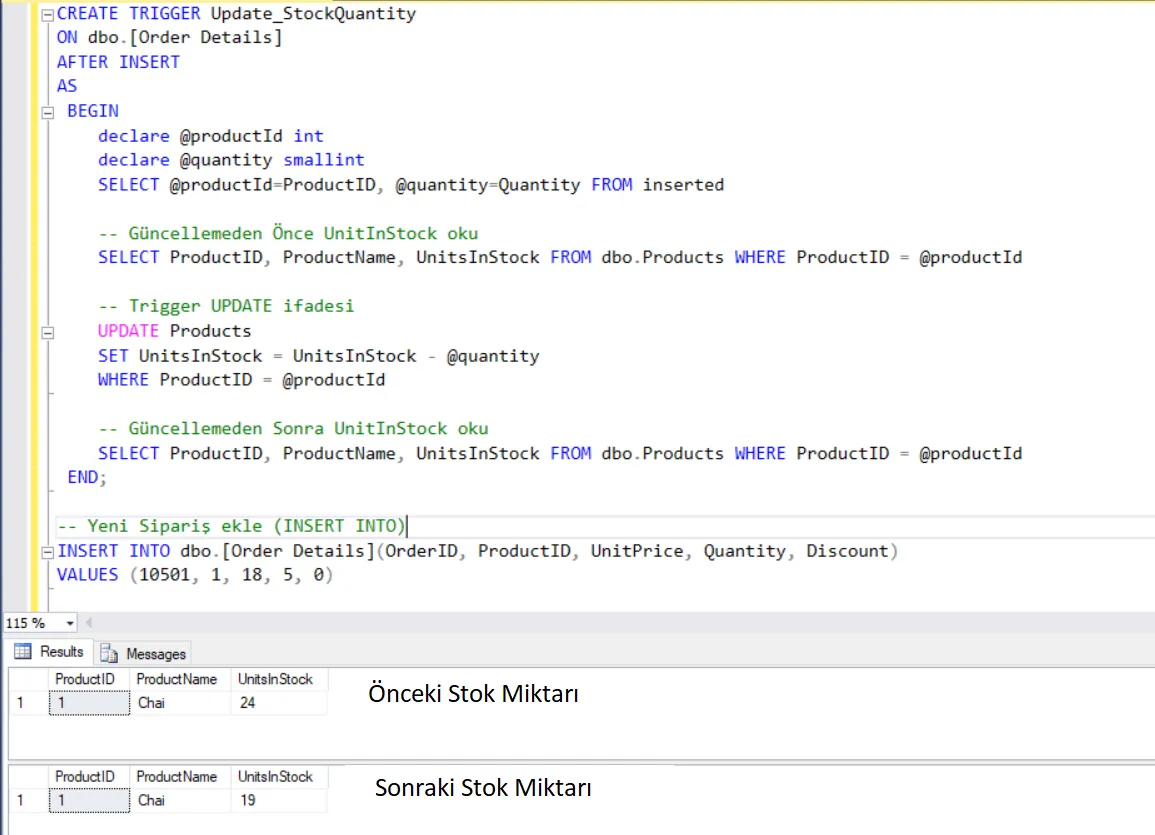The width and height of the screenshot is (1155, 835).
Task: Click the zoom percentage text field
Action: click(x=32, y=624)
